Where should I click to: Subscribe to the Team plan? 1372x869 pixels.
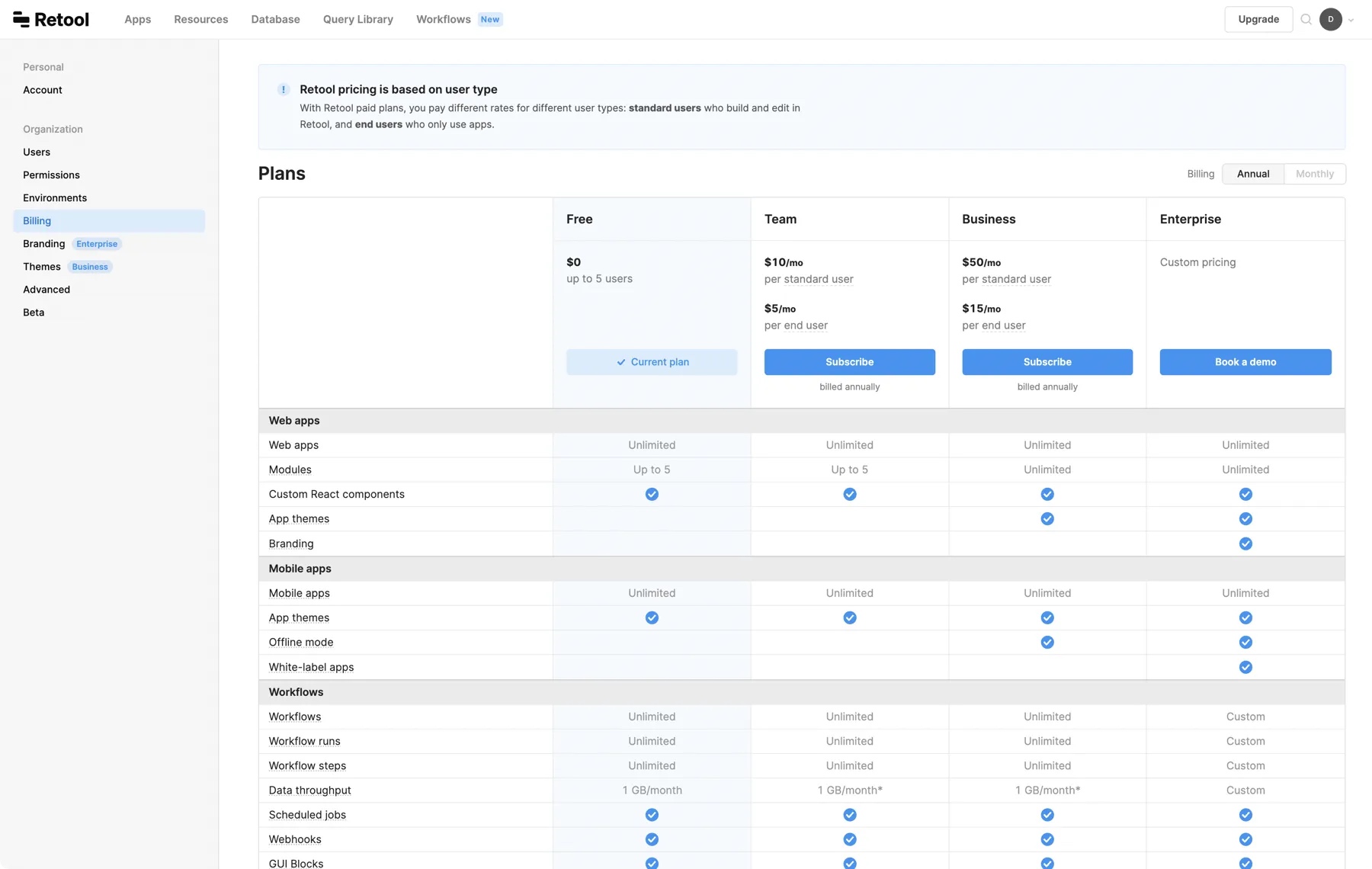(x=849, y=362)
